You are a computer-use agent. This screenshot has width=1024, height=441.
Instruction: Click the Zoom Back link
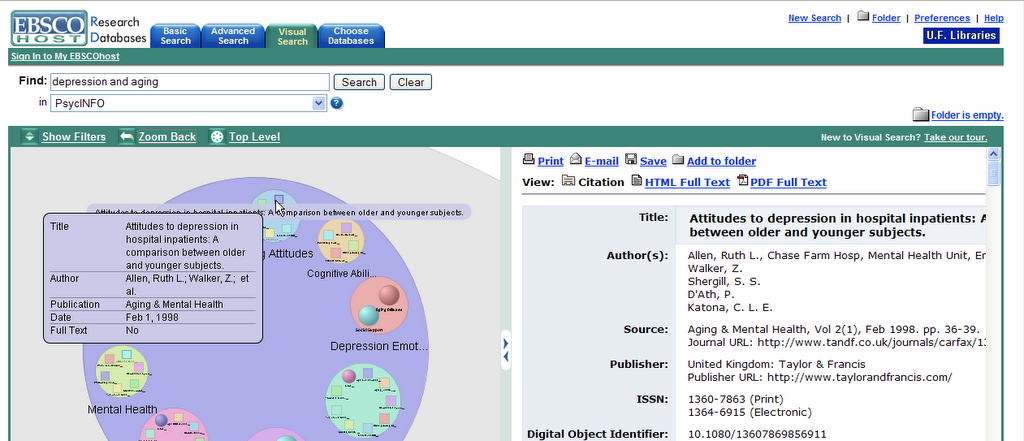tap(167, 137)
